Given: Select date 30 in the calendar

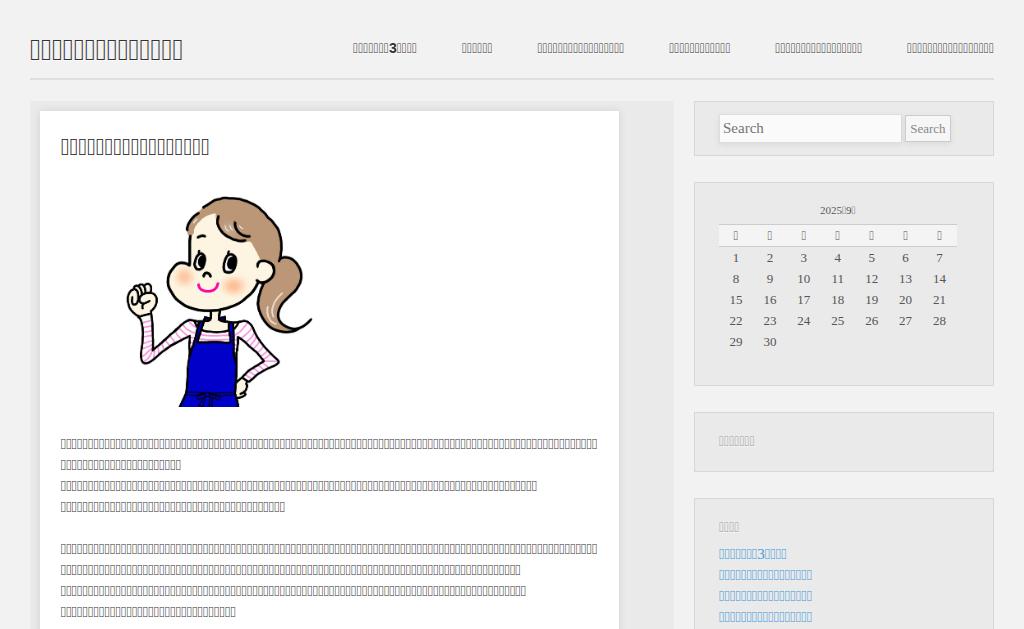Looking at the screenshot, I should (770, 342).
